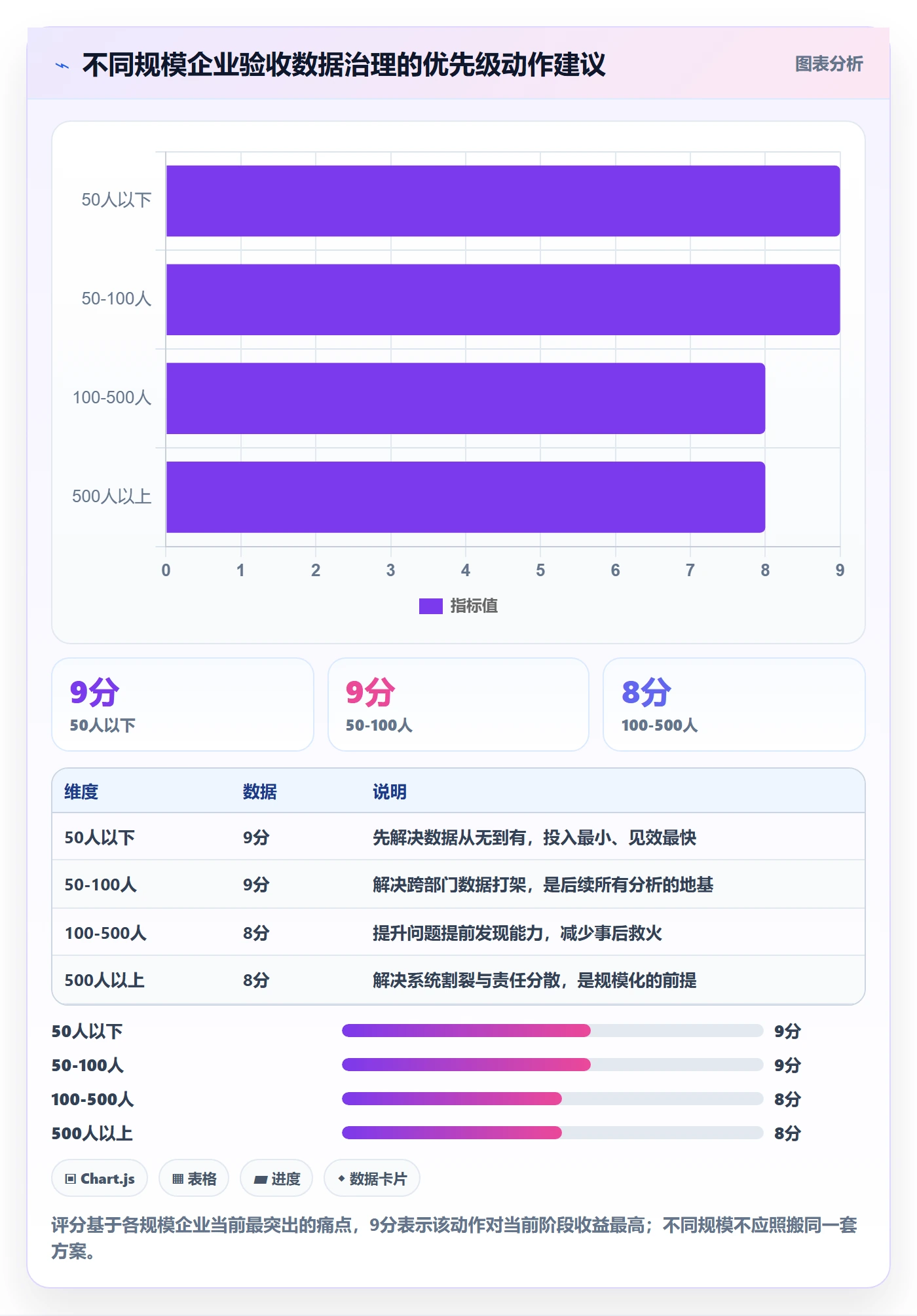Select the 9分 50-100人 data card
The width and height of the screenshot is (917, 1316).
click(x=458, y=704)
